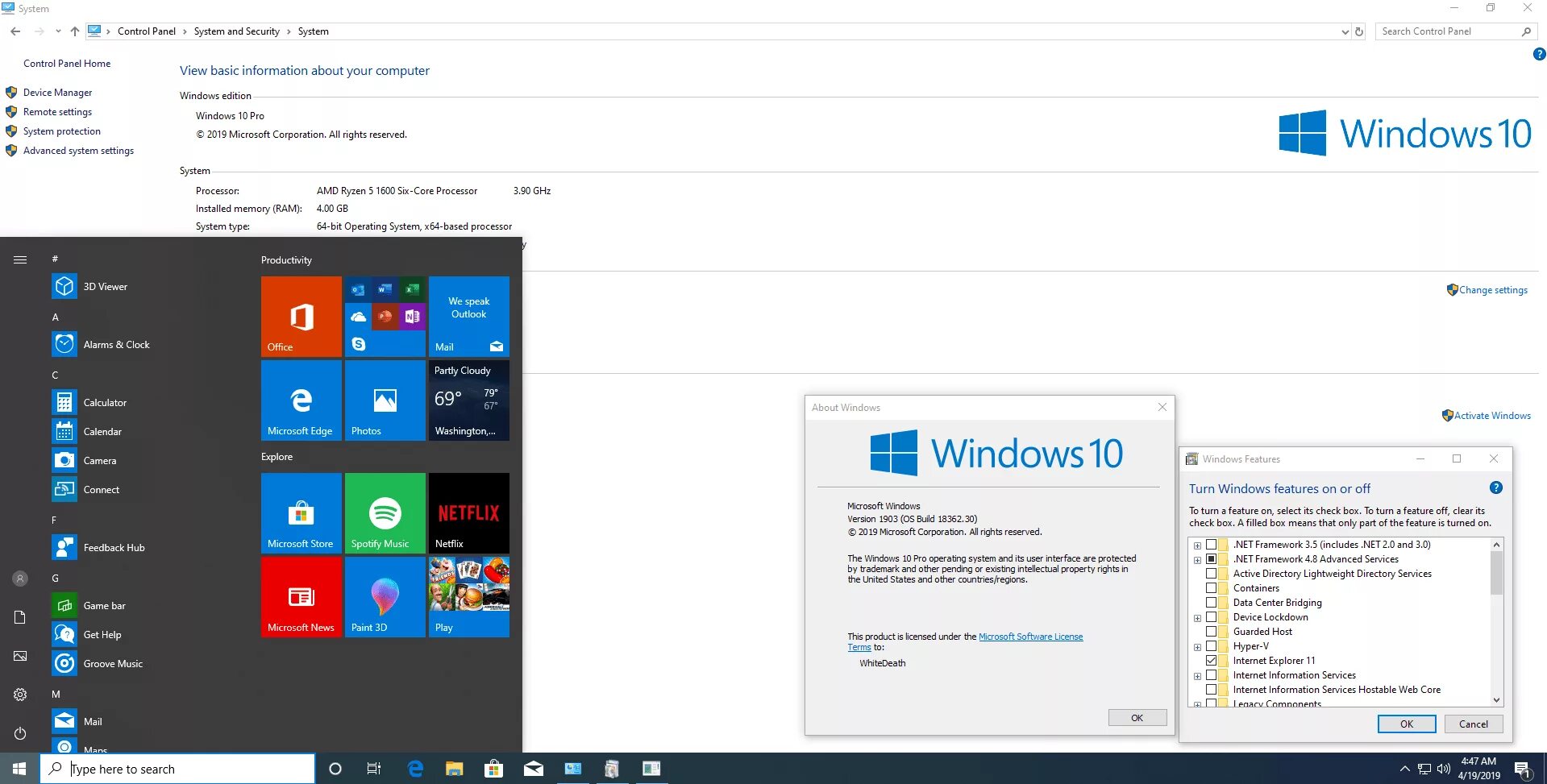Open the Office tile
Screen dimensions: 1547x784
pyautogui.click(x=301, y=317)
